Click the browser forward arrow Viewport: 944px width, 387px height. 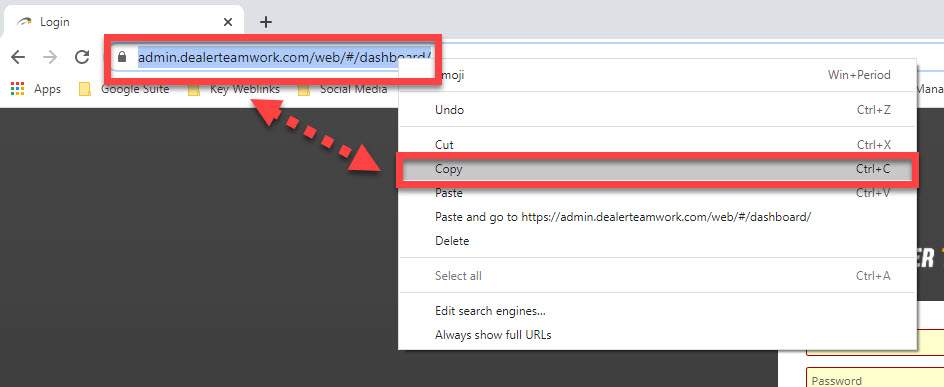(x=51, y=57)
